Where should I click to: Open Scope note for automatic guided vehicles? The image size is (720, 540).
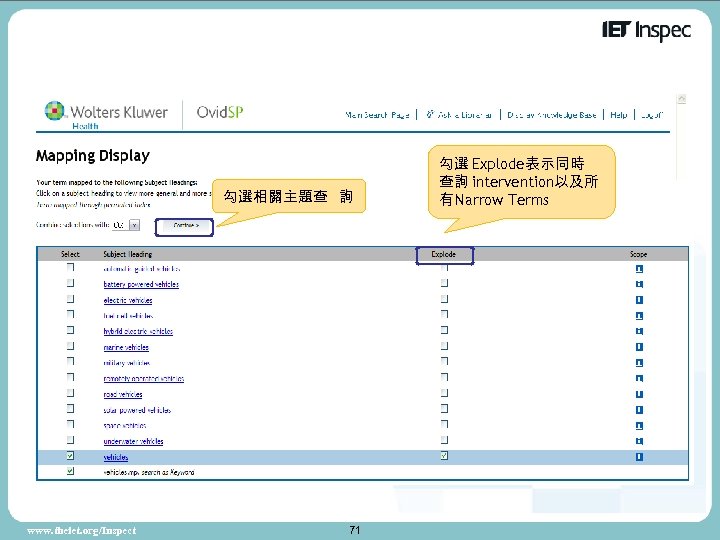click(x=639, y=269)
